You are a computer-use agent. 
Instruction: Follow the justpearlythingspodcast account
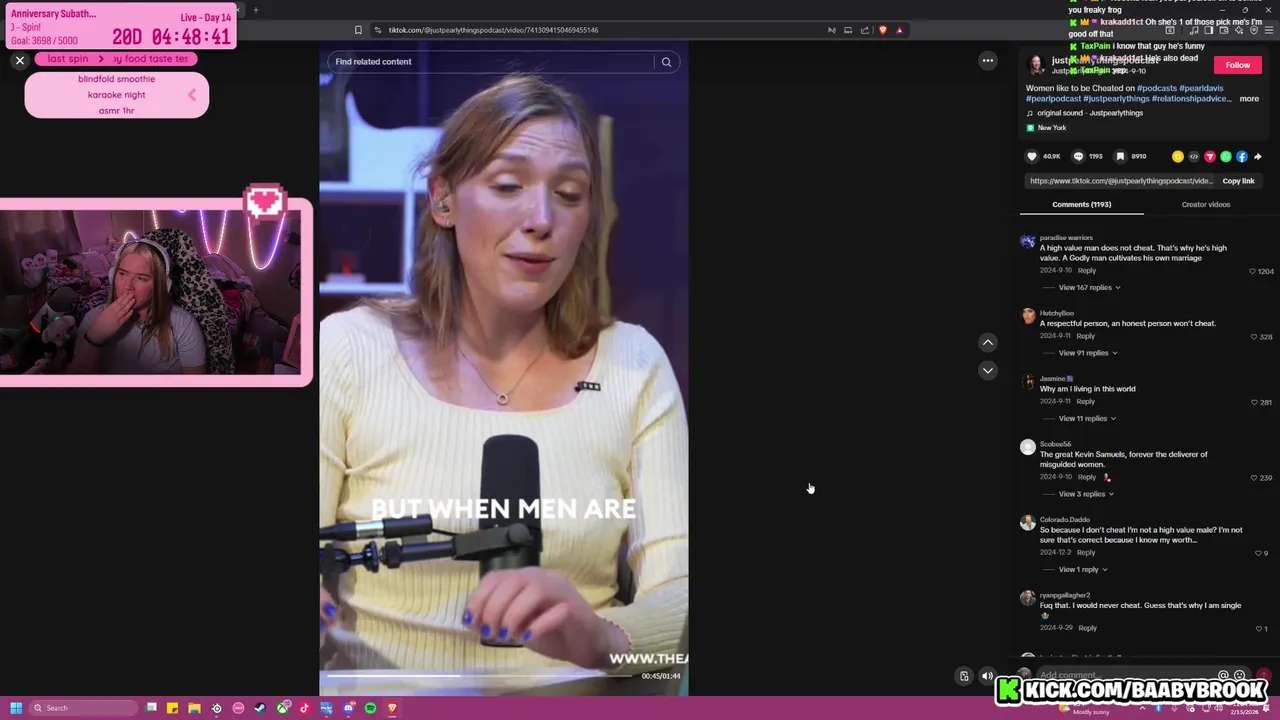[x=1237, y=65]
